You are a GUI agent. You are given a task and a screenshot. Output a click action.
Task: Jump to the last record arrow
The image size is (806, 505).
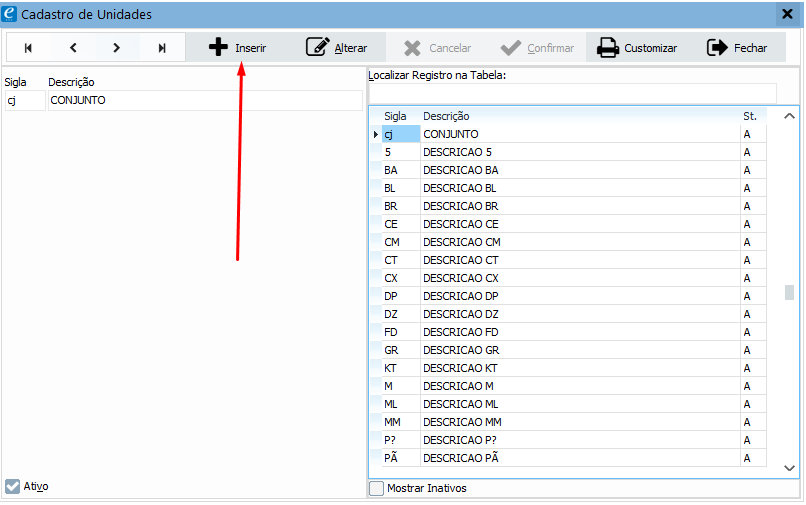point(162,48)
